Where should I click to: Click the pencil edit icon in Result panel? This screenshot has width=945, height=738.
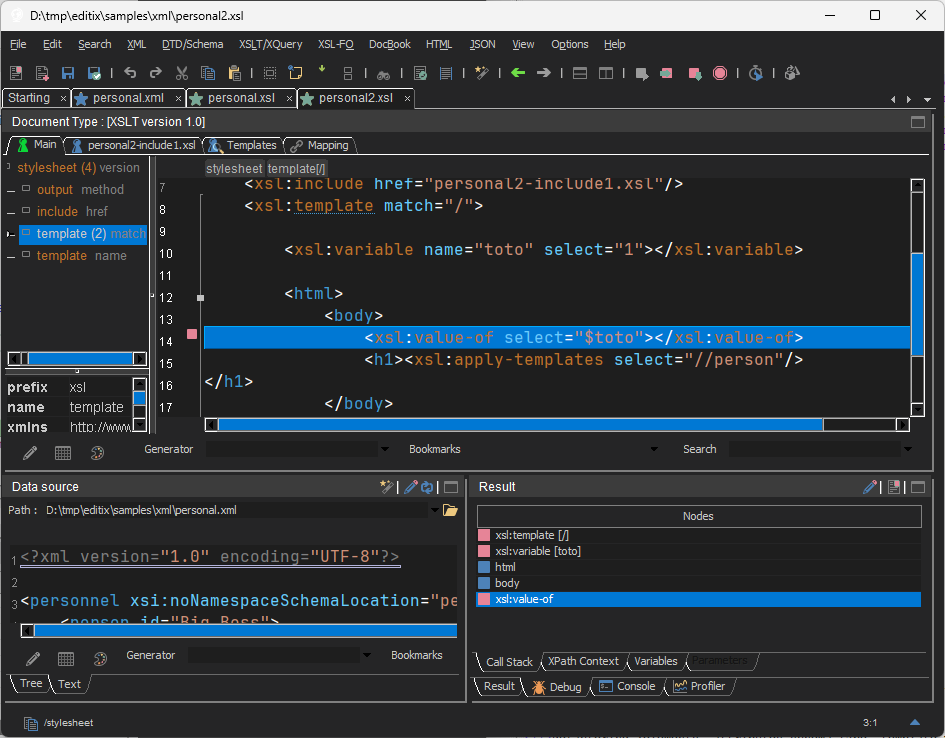pyautogui.click(x=870, y=487)
